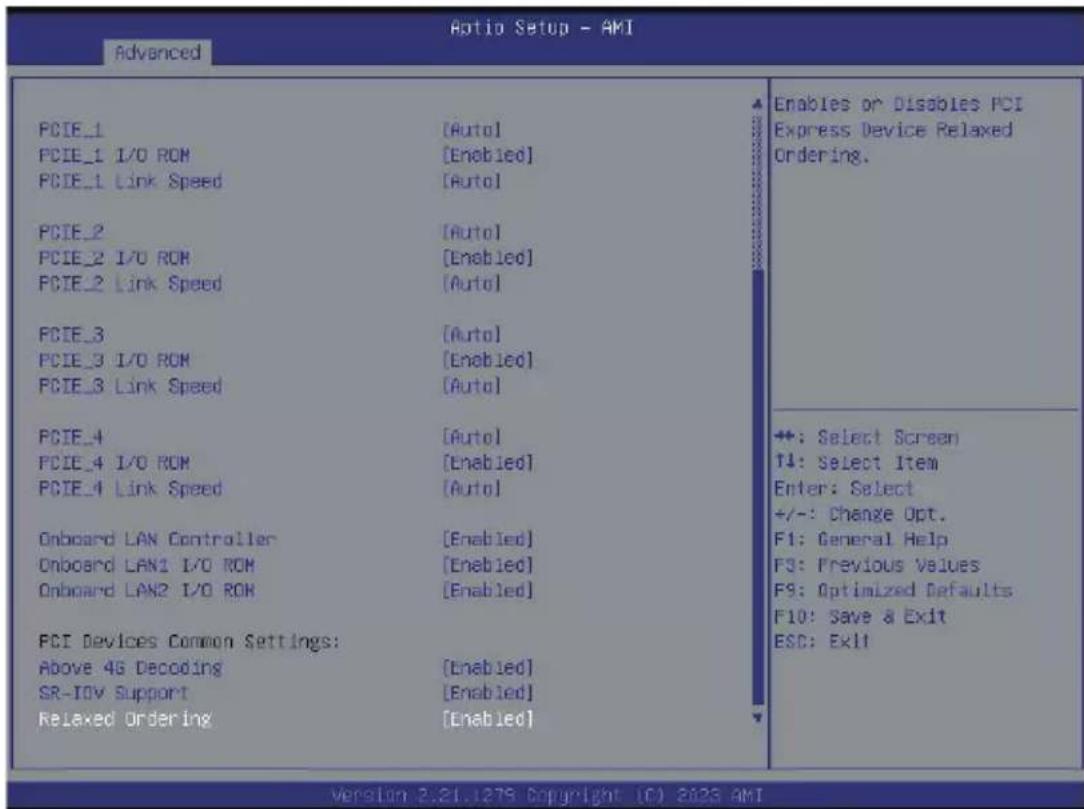Screen dimensions: 1084x809
Task: Click the Change Opt. key hint
Action: (x=860, y=514)
